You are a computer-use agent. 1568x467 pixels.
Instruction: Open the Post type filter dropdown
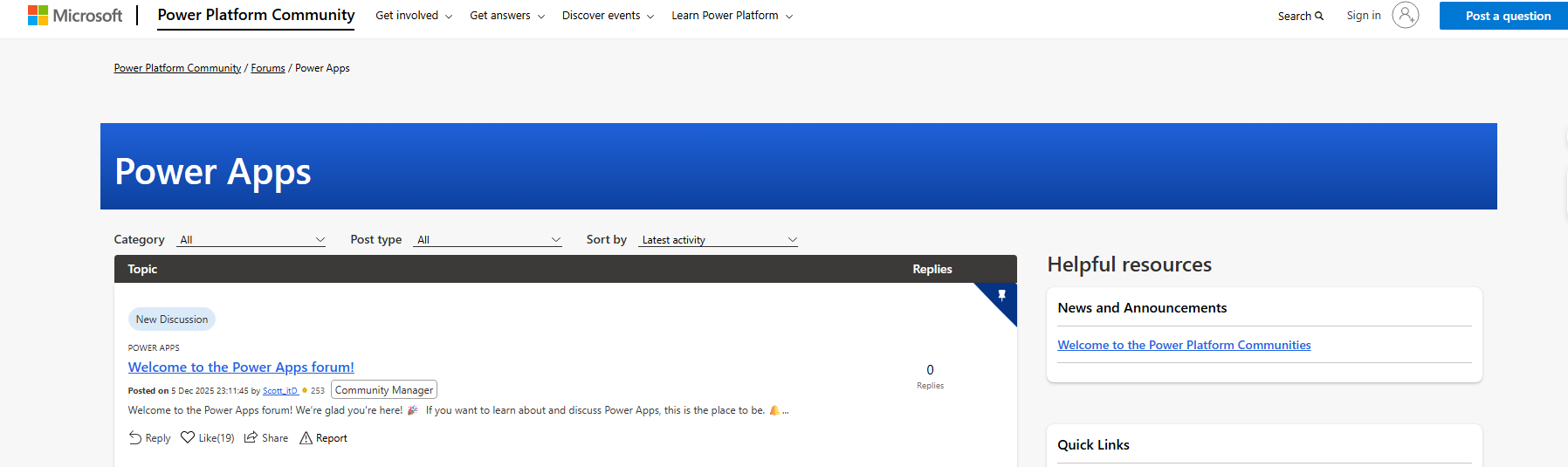coord(488,239)
